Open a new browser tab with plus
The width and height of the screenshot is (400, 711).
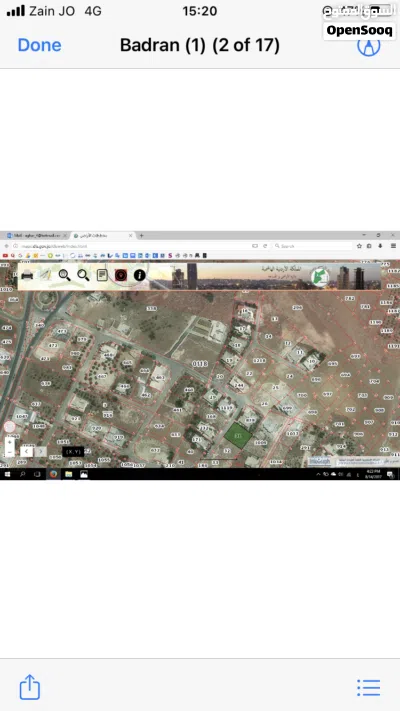coord(141,235)
